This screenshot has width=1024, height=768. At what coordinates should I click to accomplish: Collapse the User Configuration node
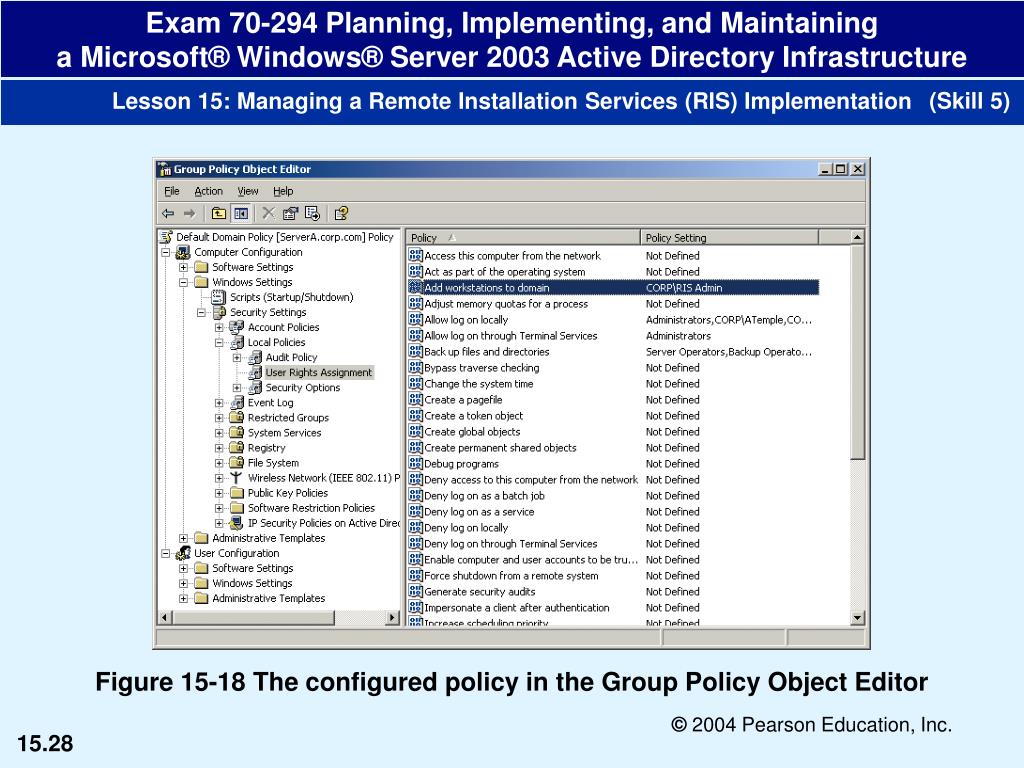[166, 554]
